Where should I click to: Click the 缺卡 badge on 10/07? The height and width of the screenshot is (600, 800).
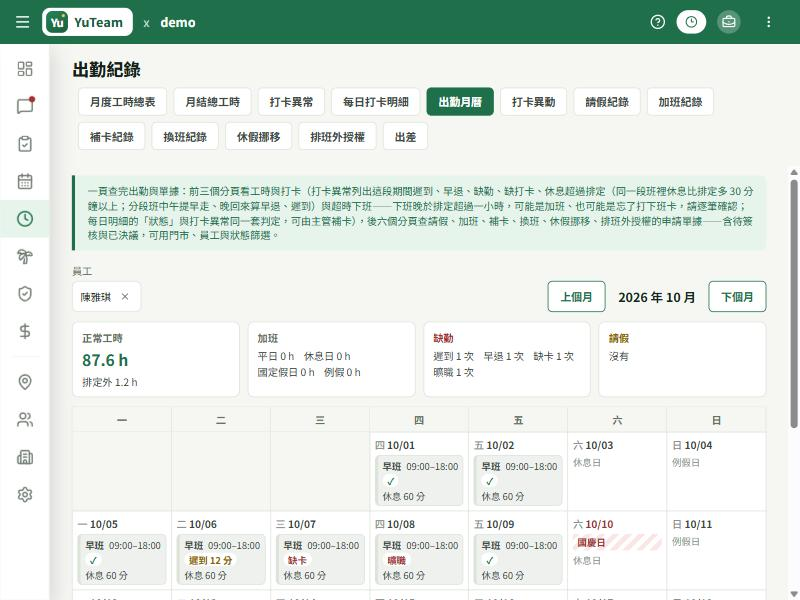[296, 560]
